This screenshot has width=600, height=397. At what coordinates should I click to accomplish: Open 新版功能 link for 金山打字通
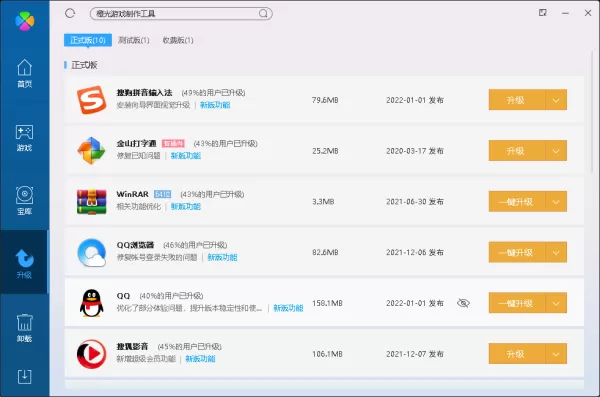186,155
